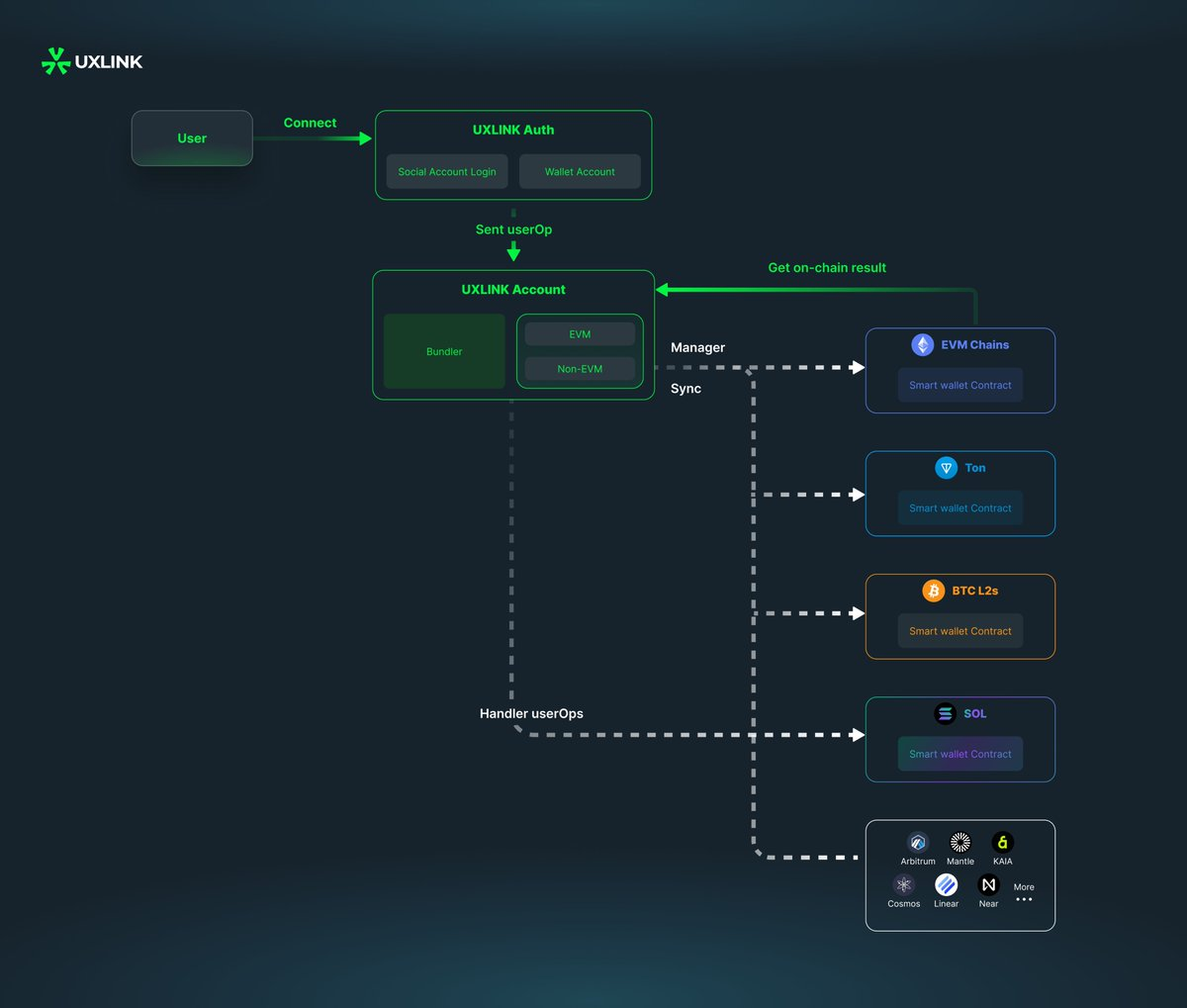Click the 'Arbitrum' label

click(918, 862)
